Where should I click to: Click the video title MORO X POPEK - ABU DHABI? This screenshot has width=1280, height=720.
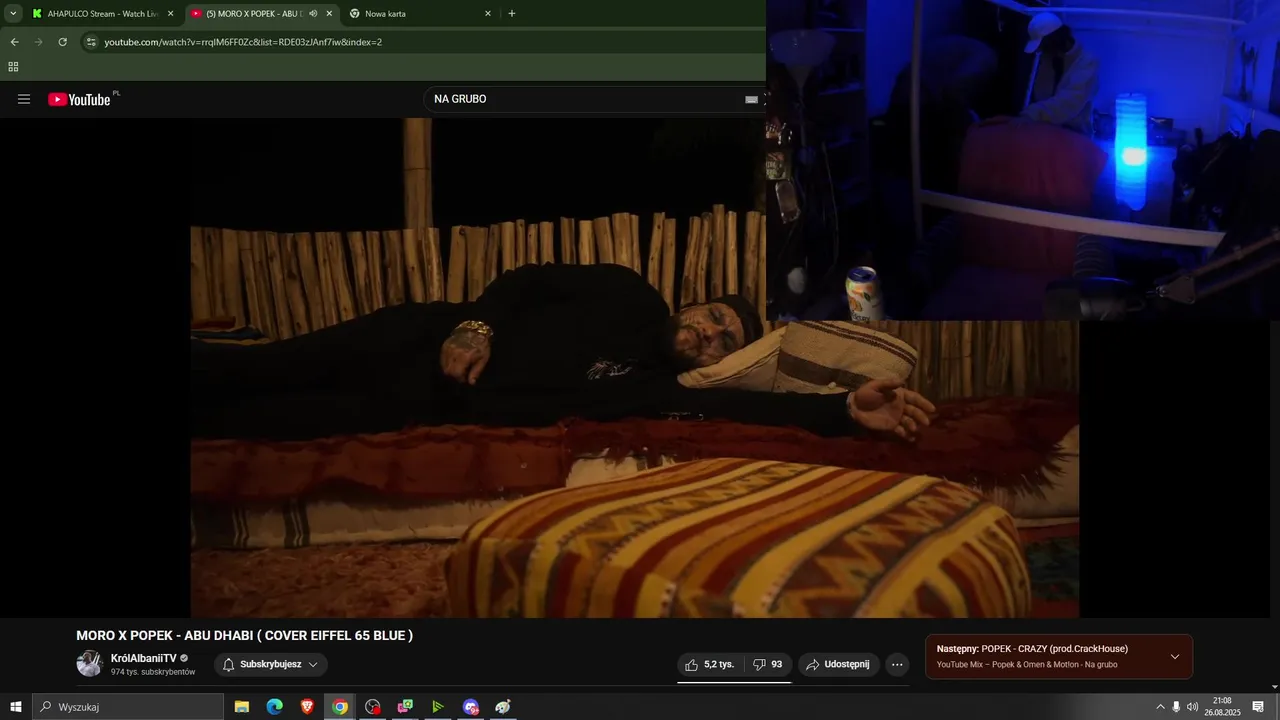click(x=245, y=635)
